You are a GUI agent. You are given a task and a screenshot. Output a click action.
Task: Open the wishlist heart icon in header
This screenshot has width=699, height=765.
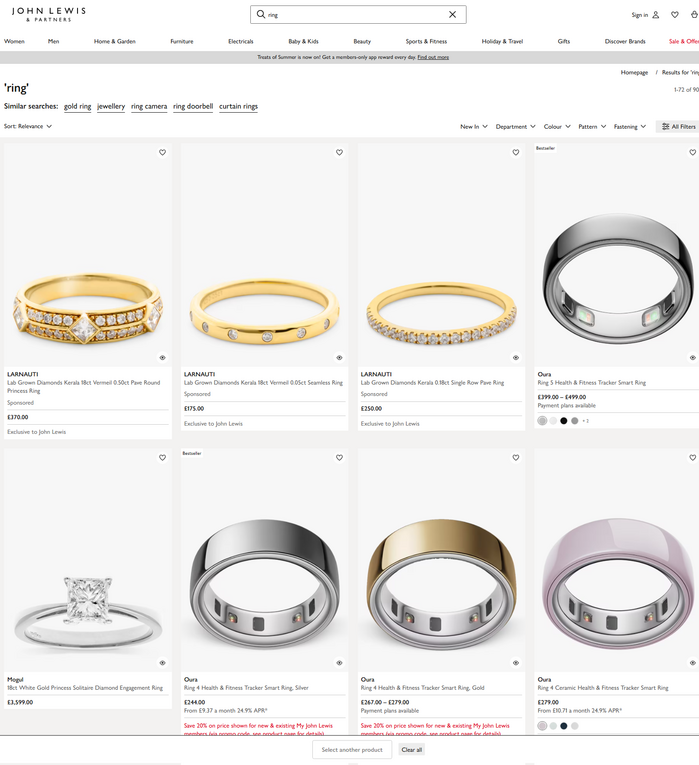tap(675, 15)
